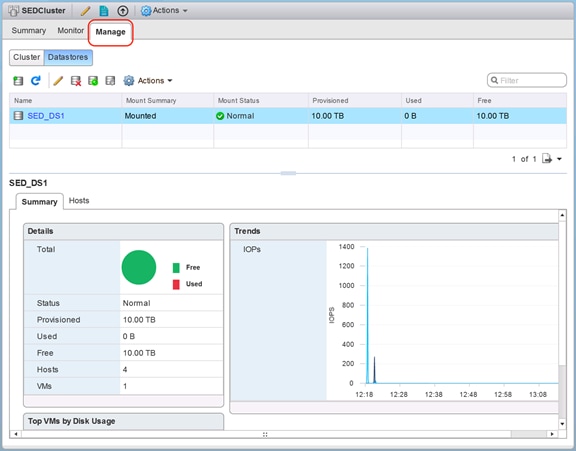This screenshot has height=451, width=576.
Task: Select the SED_DS1 Summary sub-tab
Action: pyautogui.click(x=39, y=202)
